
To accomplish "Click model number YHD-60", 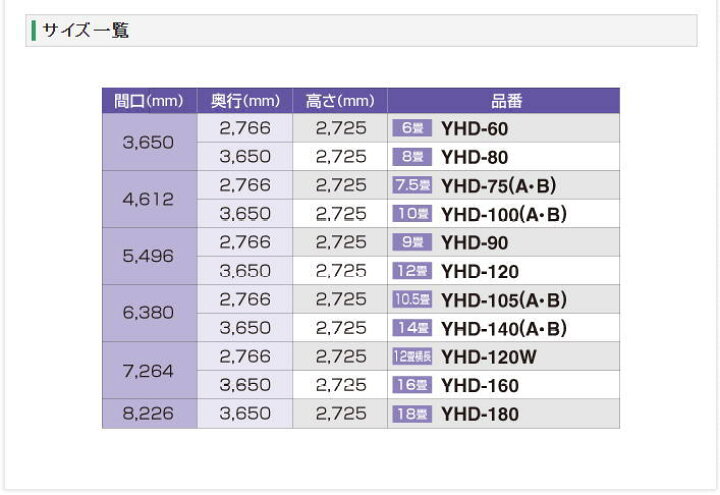I will tap(475, 129).
